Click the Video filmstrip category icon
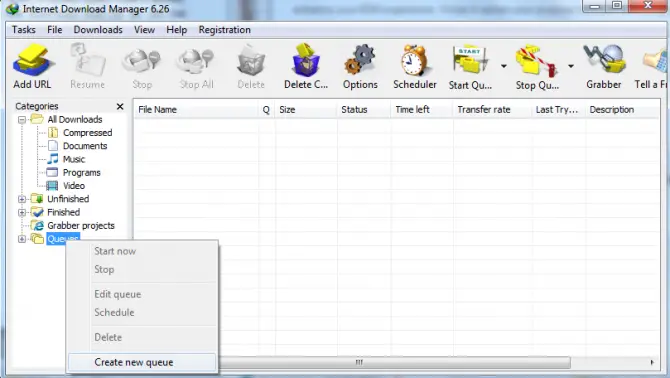670x378 pixels. pyautogui.click(x=52, y=186)
